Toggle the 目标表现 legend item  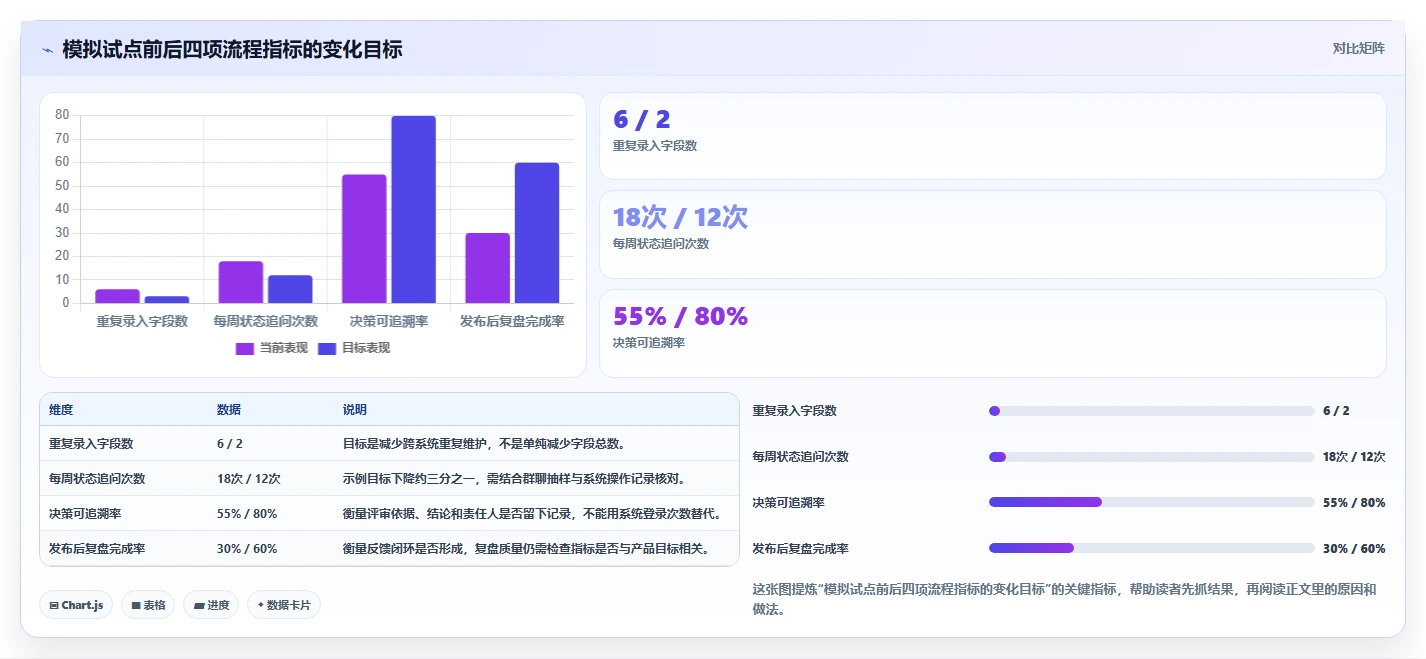(353, 348)
